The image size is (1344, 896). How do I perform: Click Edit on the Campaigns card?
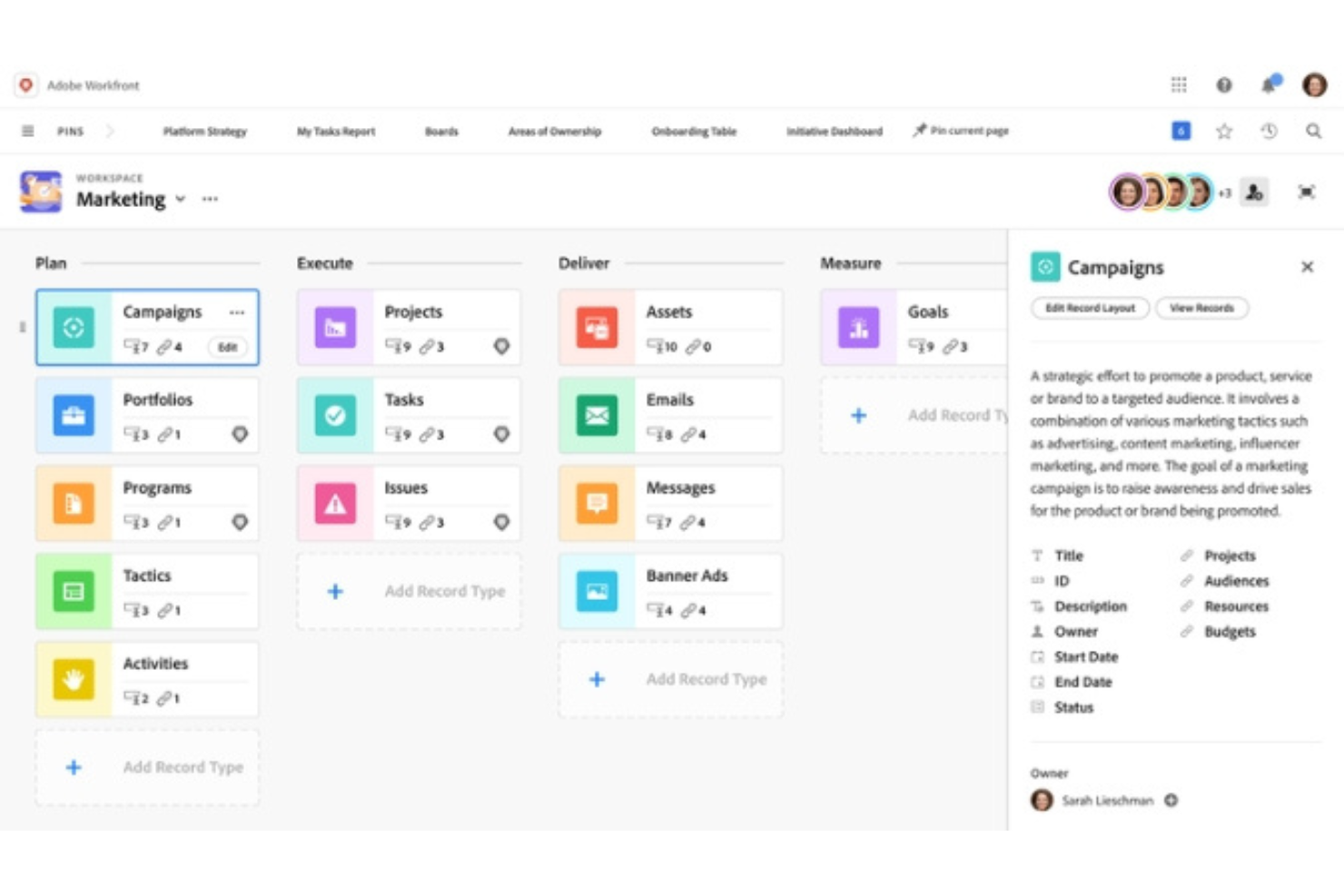coord(227,347)
